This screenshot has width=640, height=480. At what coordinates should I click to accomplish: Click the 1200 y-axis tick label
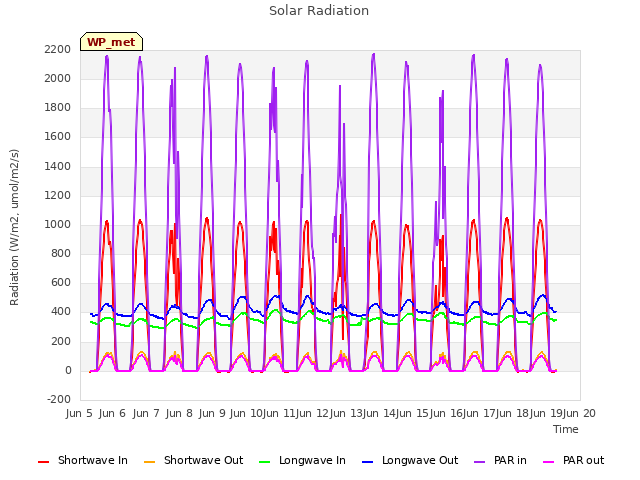tap(58, 196)
